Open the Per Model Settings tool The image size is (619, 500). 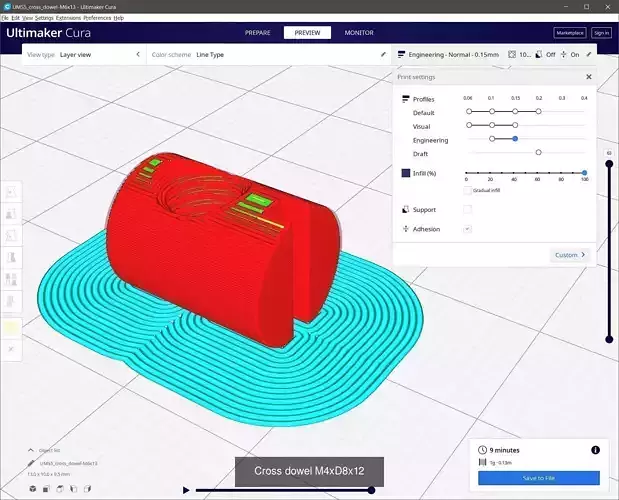coord(11,279)
